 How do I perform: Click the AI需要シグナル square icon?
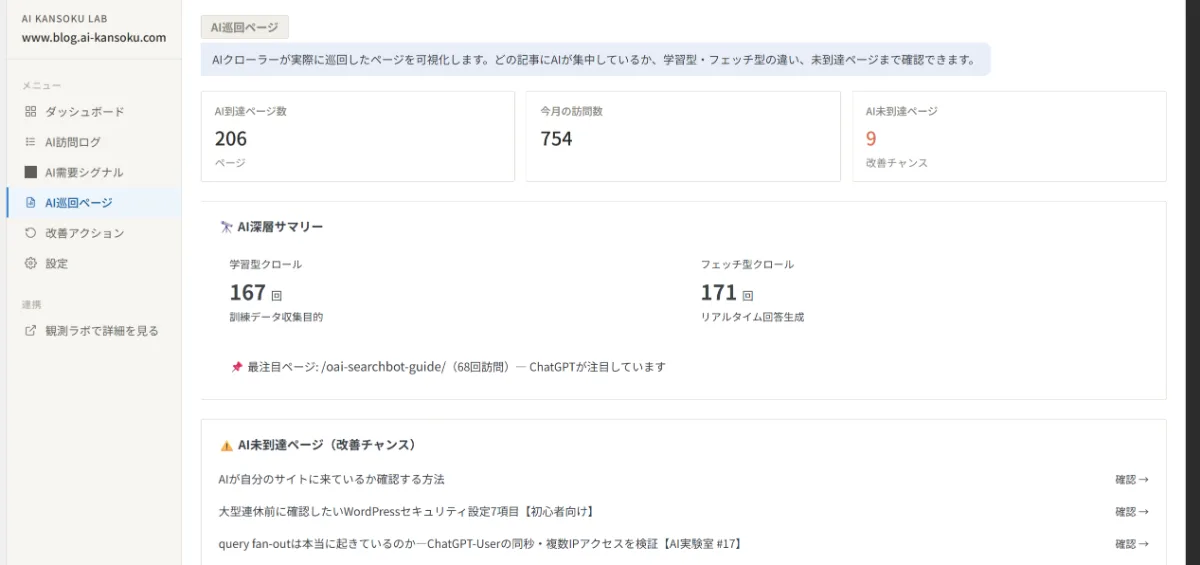point(30,172)
